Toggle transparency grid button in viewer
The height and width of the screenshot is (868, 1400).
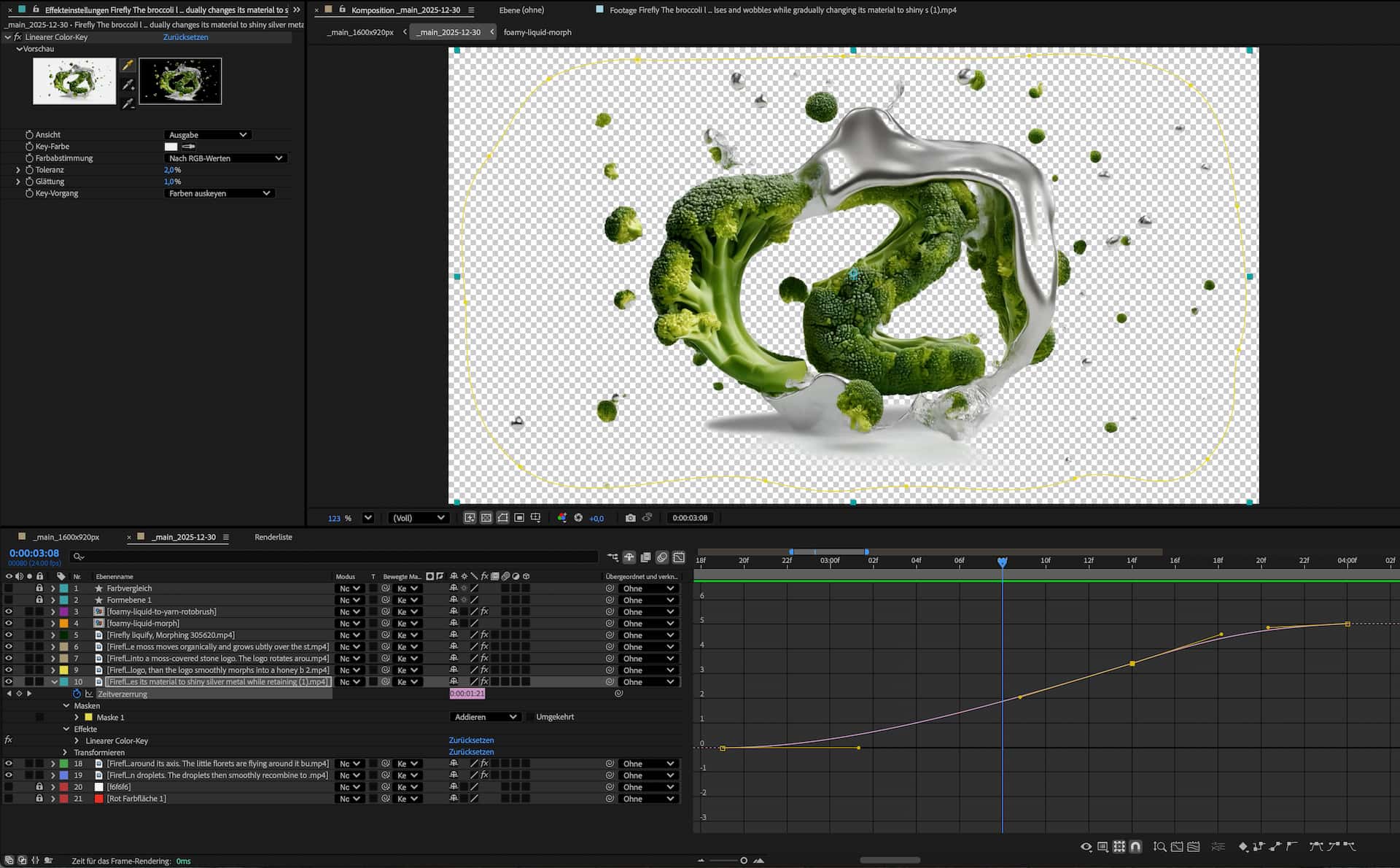(x=486, y=518)
